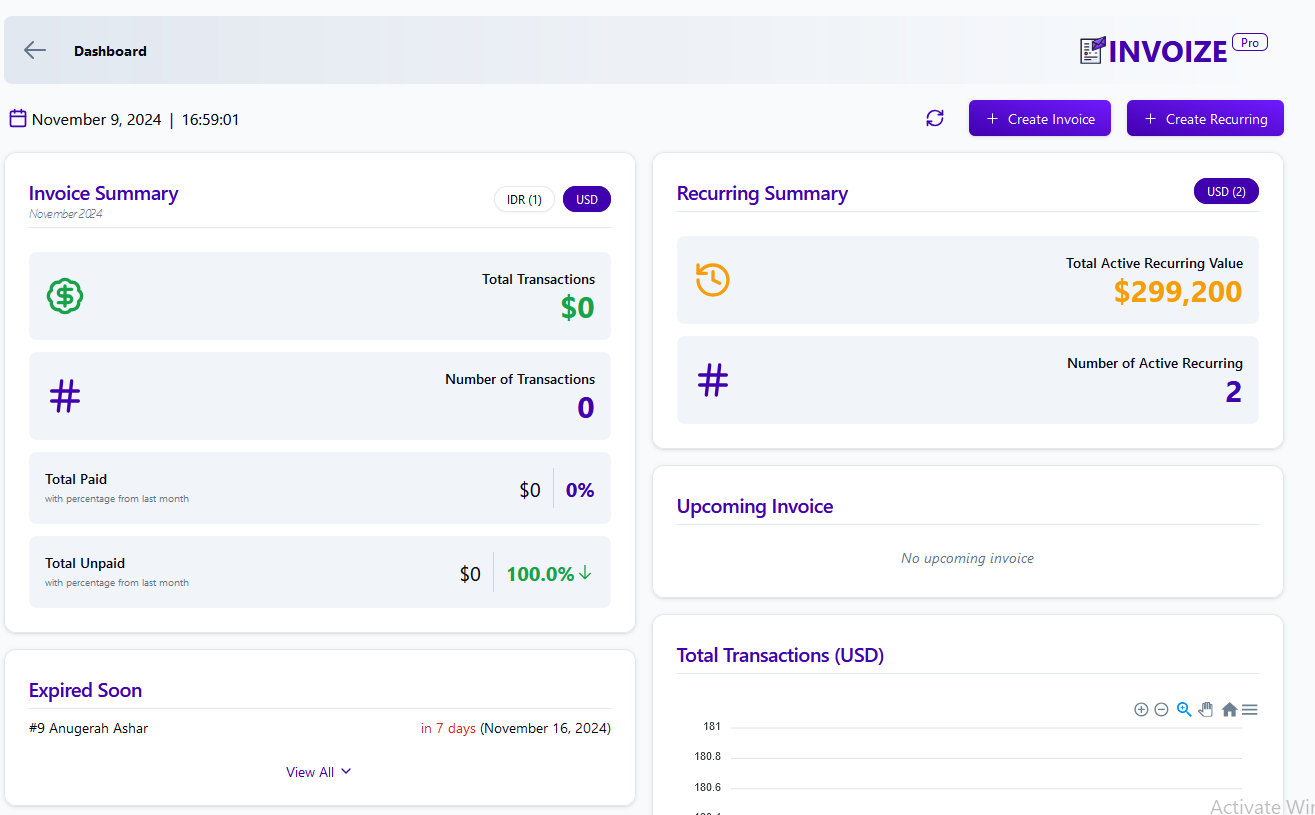Click the back arrow on the Dashboard header

pyautogui.click(x=34, y=50)
